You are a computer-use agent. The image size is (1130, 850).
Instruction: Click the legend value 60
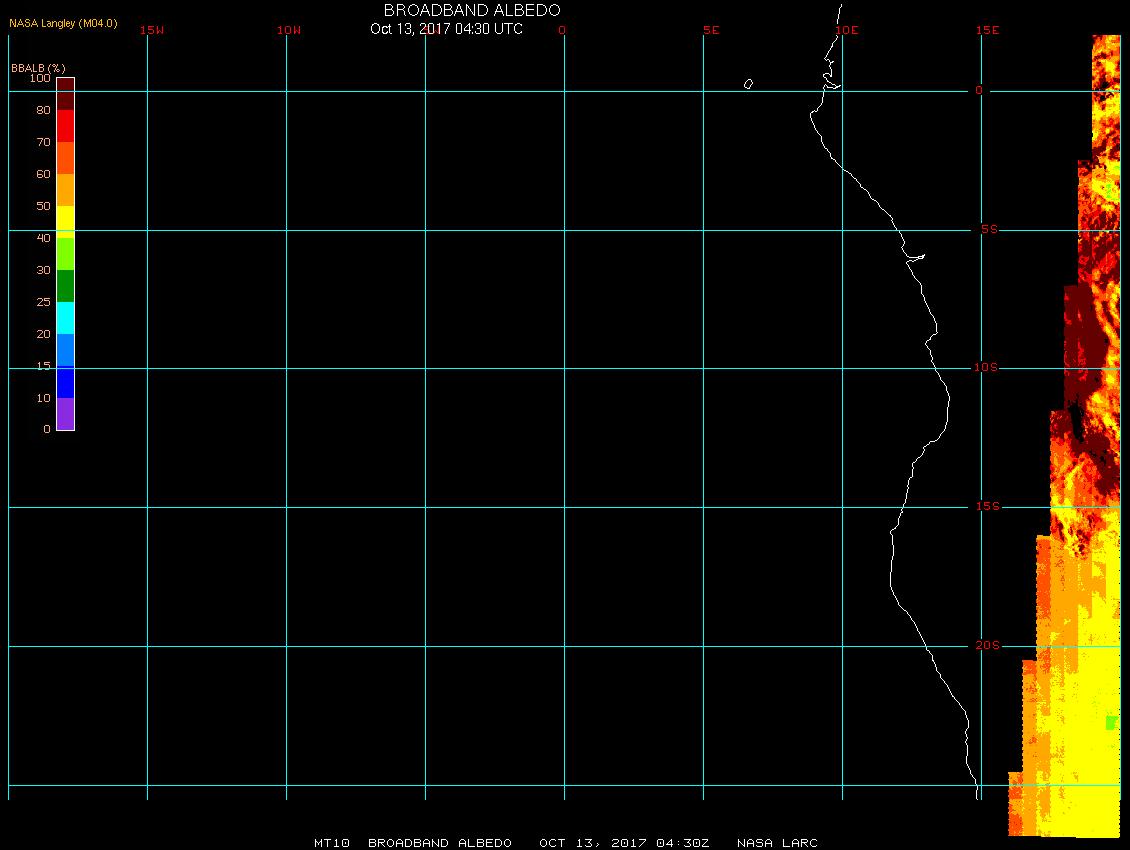(44, 174)
